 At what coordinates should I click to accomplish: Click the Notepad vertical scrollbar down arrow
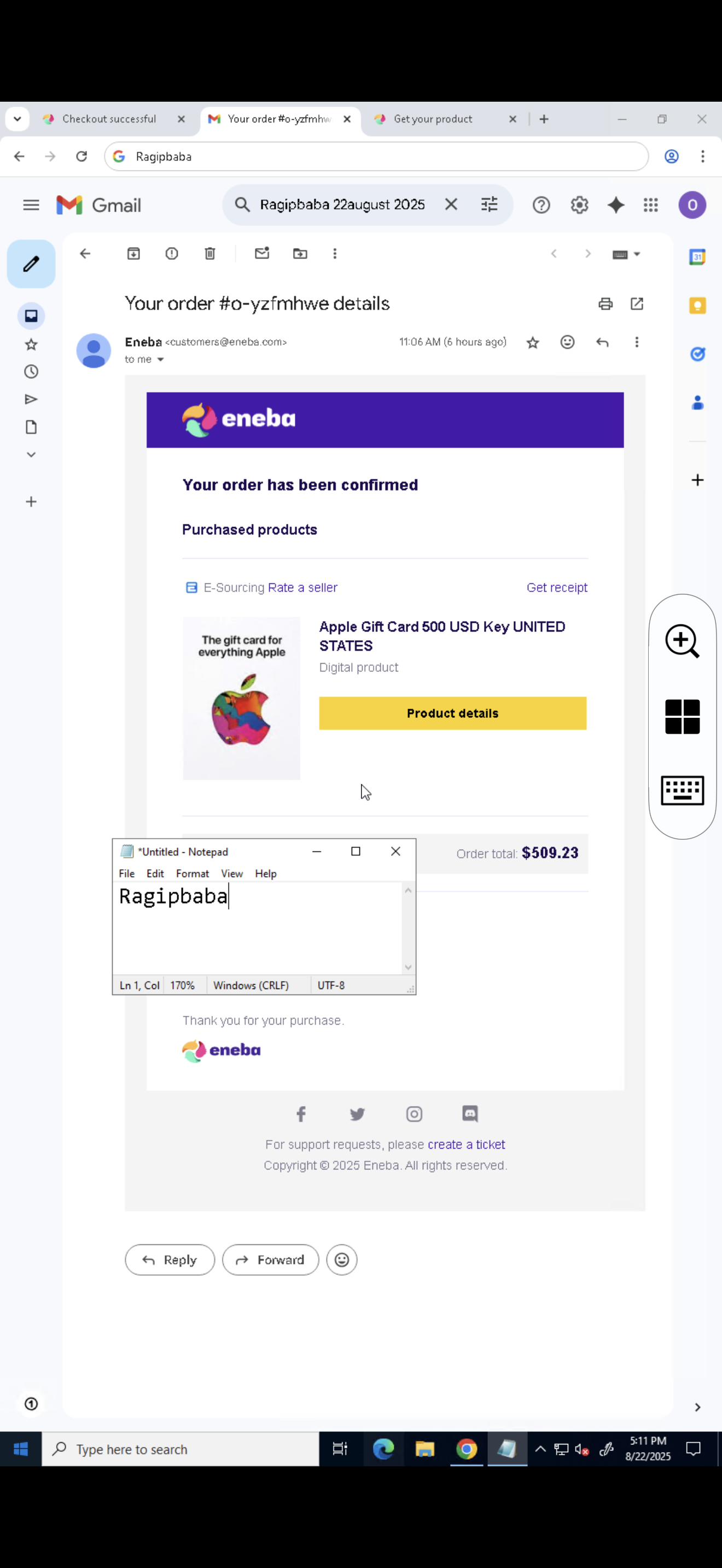click(x=408, y=967)
